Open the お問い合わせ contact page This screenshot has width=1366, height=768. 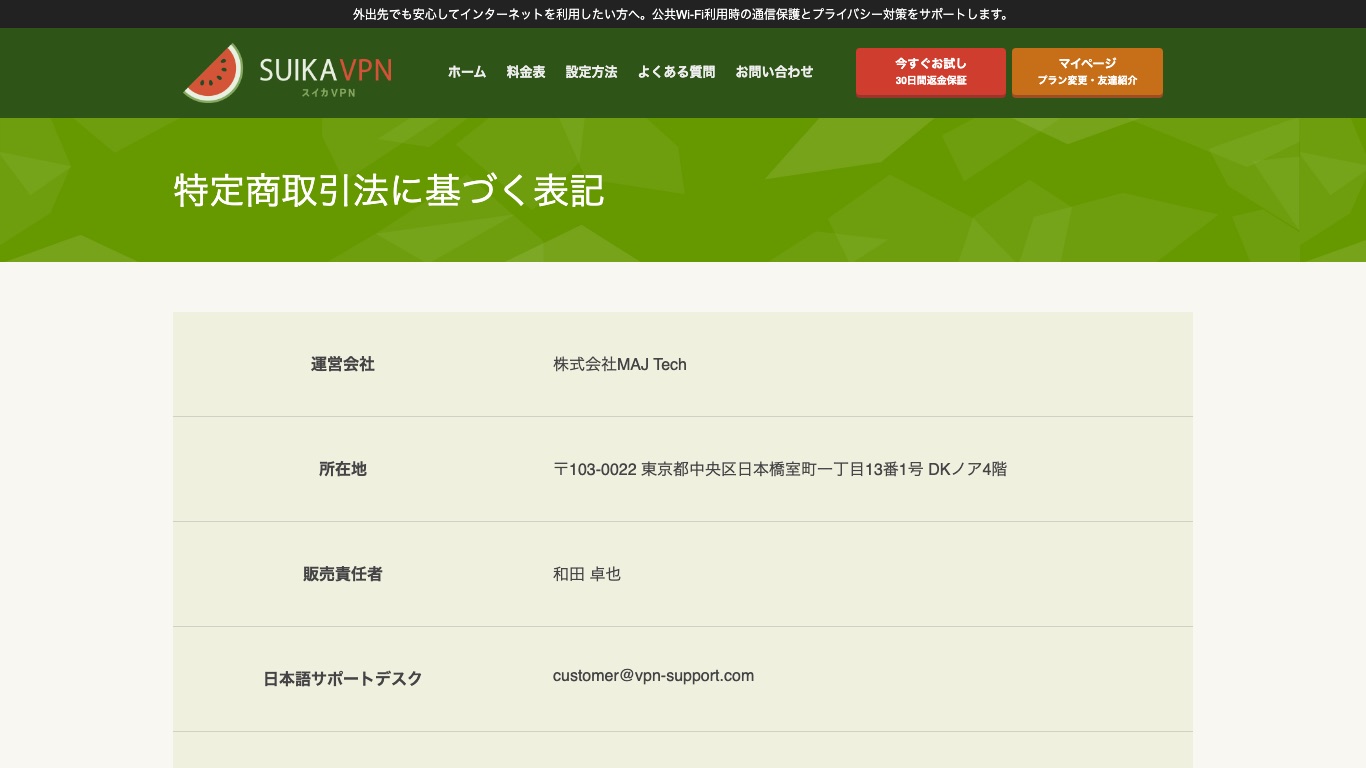774,72
